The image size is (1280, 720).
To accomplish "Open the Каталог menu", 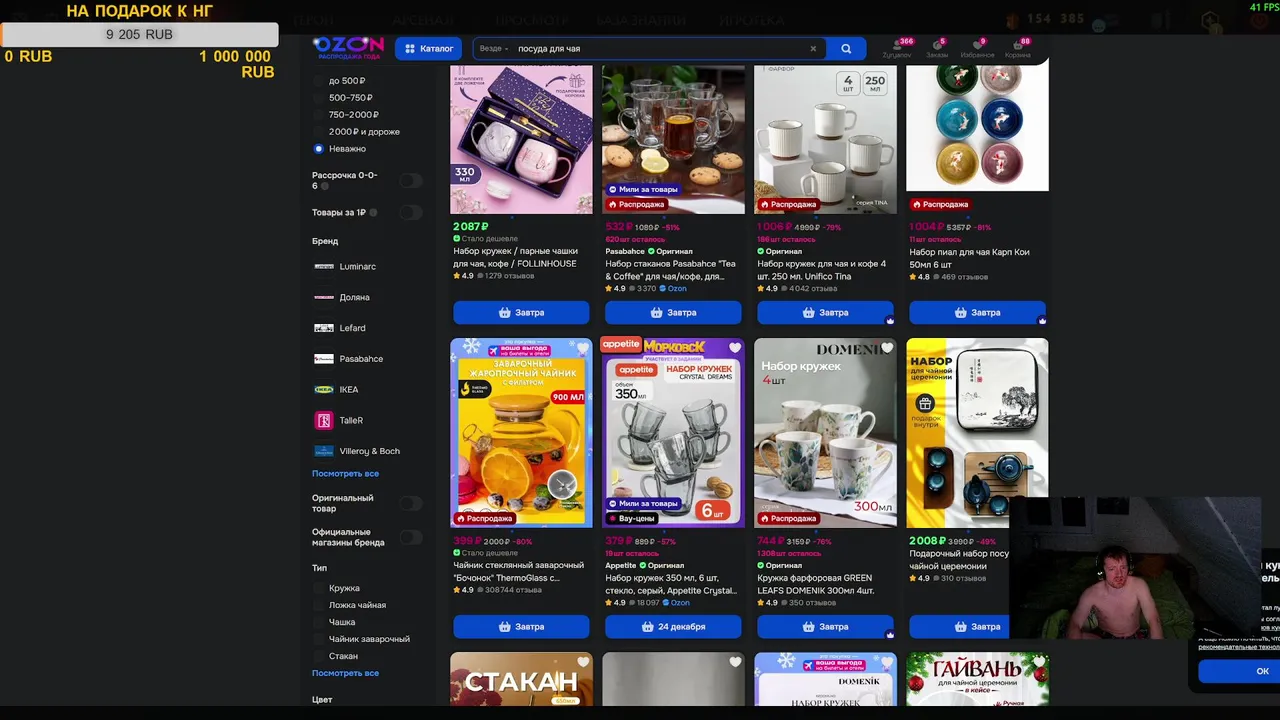I will 428,48.
